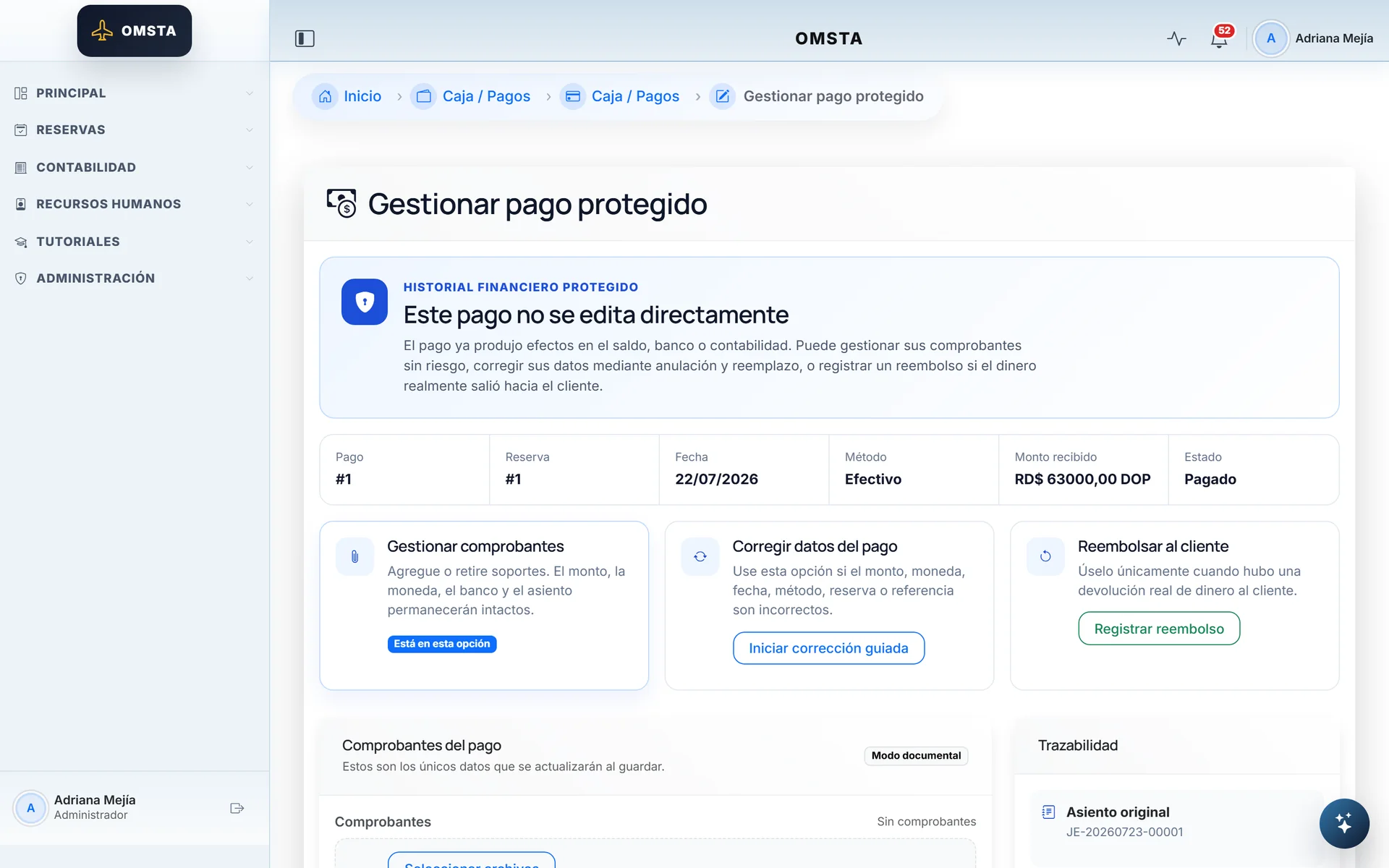Open the activity pulse icon

coord(1176,38)
